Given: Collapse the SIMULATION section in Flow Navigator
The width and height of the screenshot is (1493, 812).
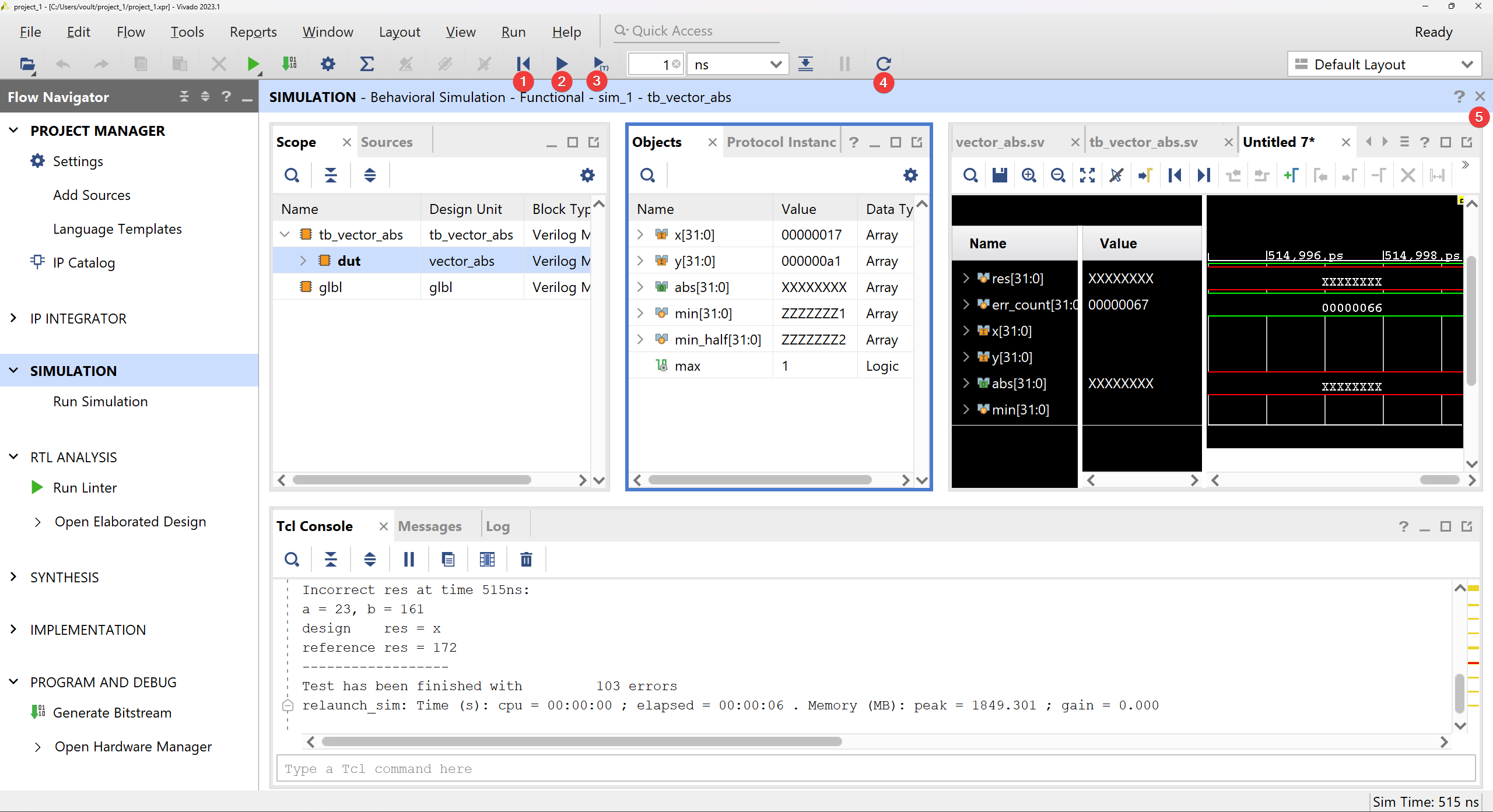Looking at the screenshot, I should click(13, 371).
